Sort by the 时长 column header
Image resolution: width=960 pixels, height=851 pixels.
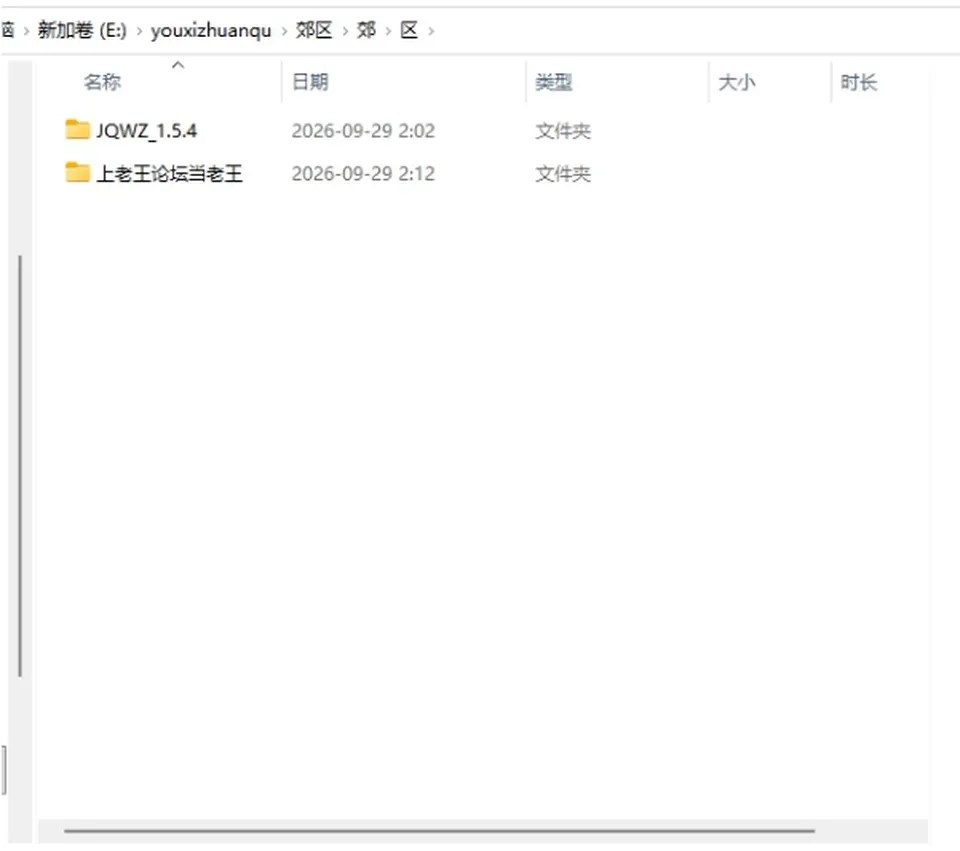[x=859, y=81]
